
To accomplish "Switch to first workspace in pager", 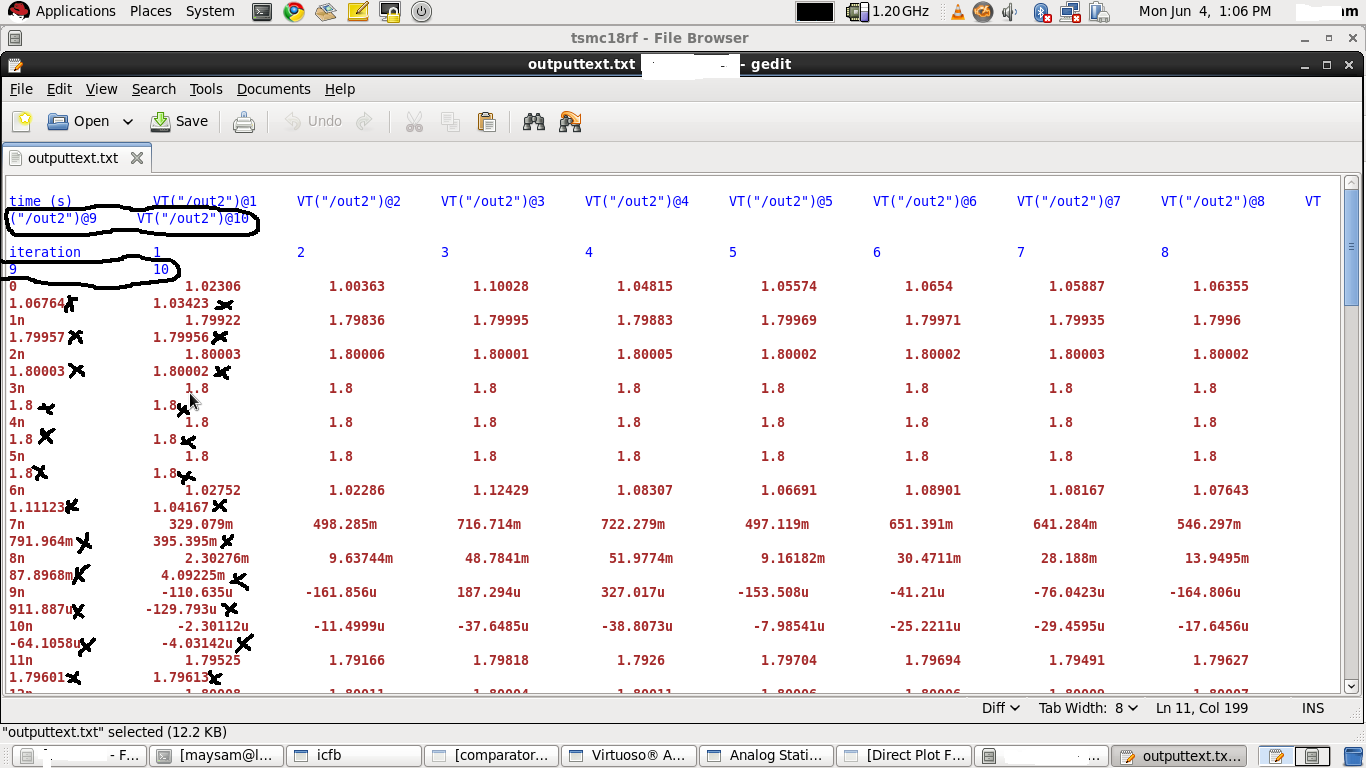I will (1276, 756).
